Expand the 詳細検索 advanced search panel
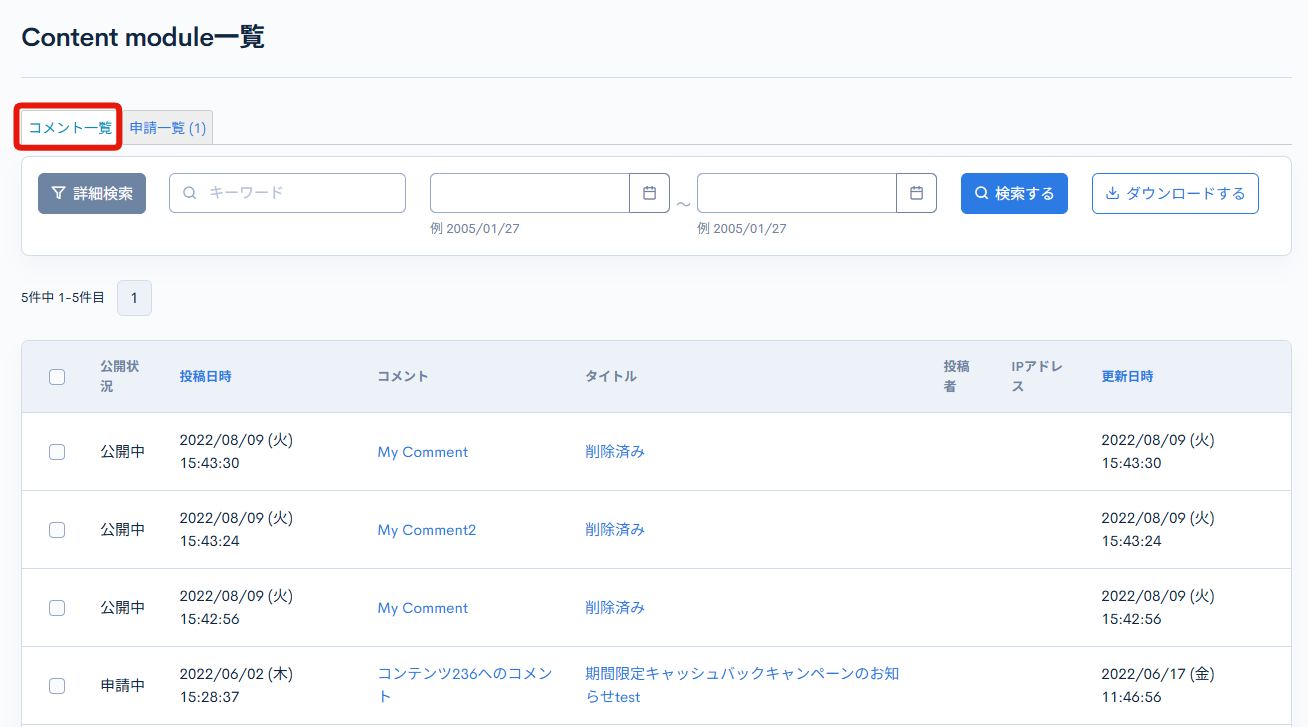This screenshot has height=727, width=1308. coord(92,193)
